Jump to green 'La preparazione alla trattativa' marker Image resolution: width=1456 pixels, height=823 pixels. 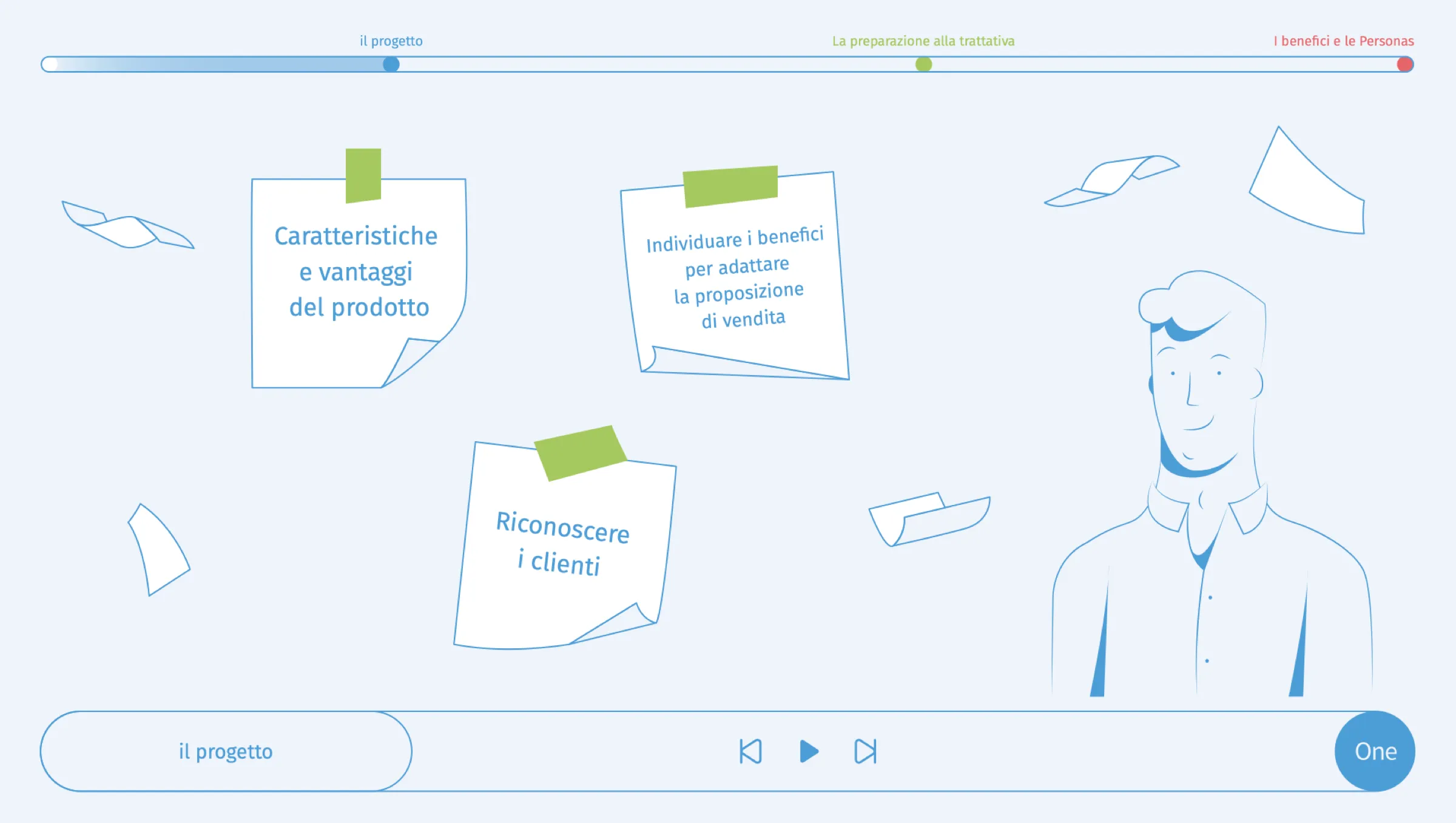pyautogui.click(x=923, y=64)
